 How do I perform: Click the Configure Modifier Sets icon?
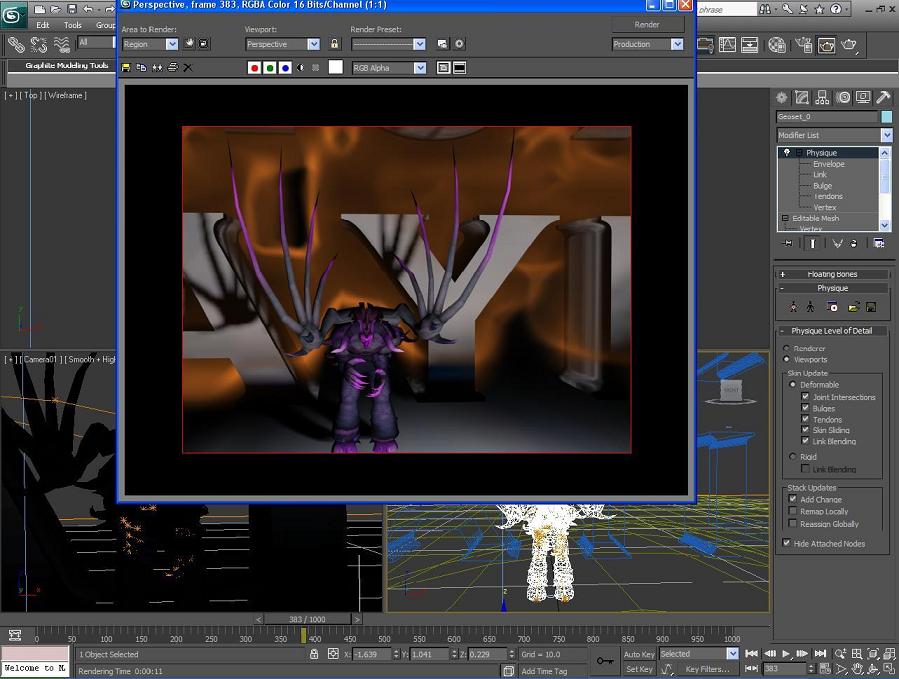pos(878,243)
